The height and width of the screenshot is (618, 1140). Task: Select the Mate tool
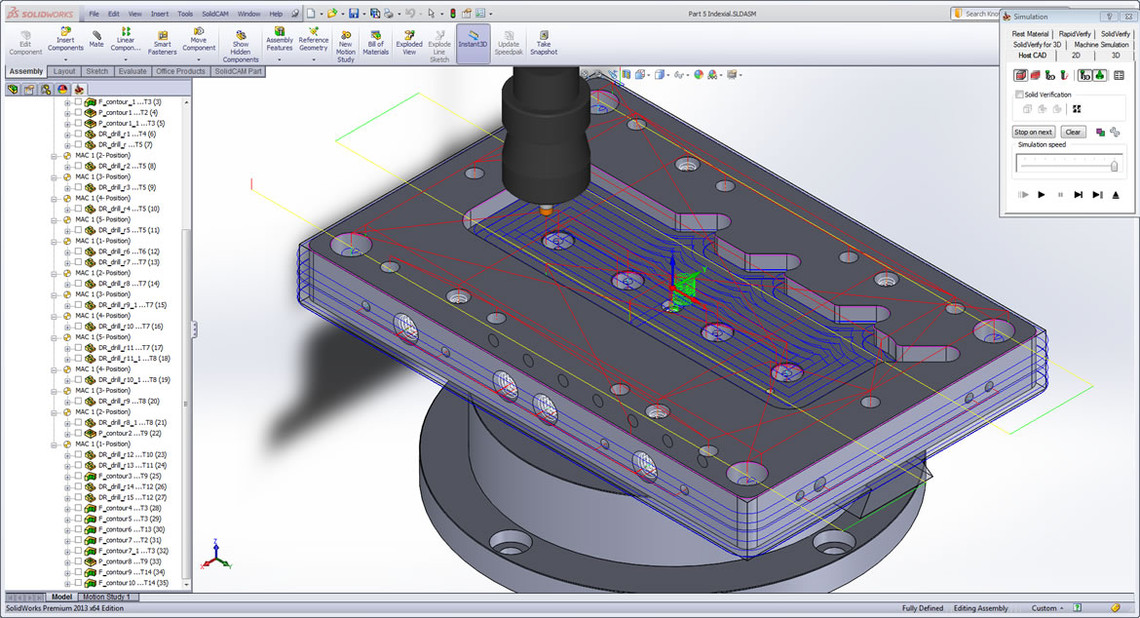pos(96,39)
